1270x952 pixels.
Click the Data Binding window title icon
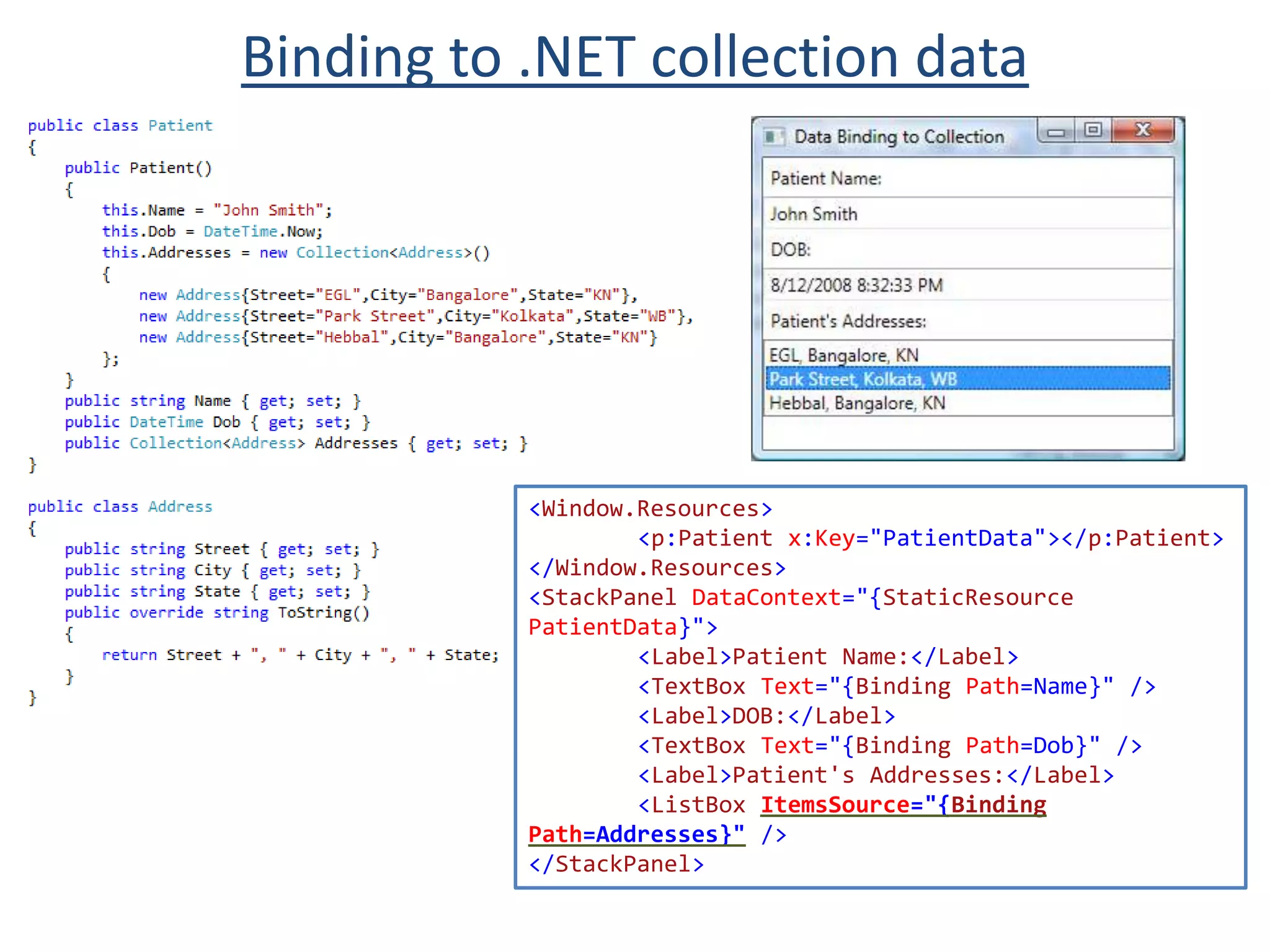coord(773,136)
